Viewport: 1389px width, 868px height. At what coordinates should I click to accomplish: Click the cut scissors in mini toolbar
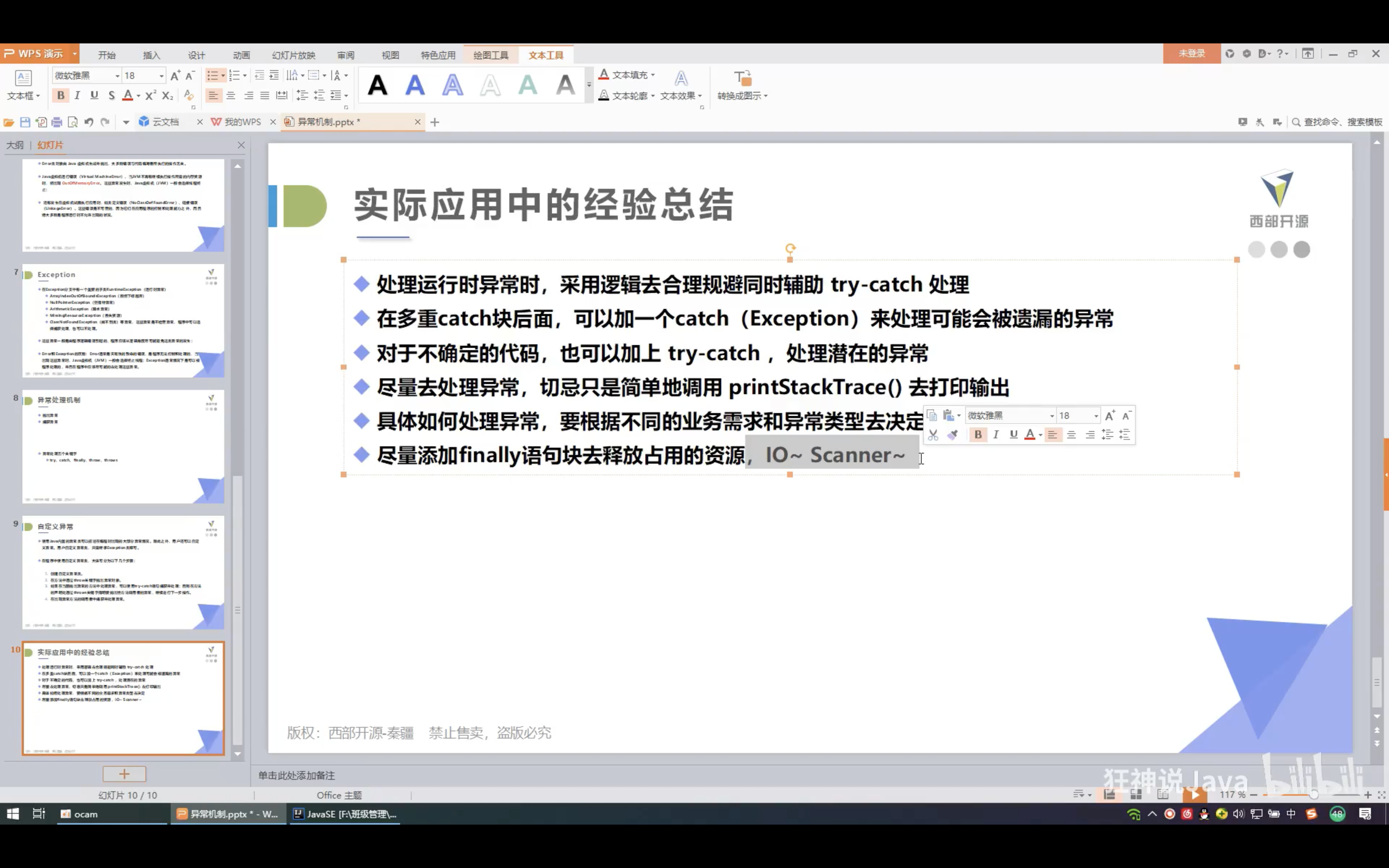tap(933, 434)
